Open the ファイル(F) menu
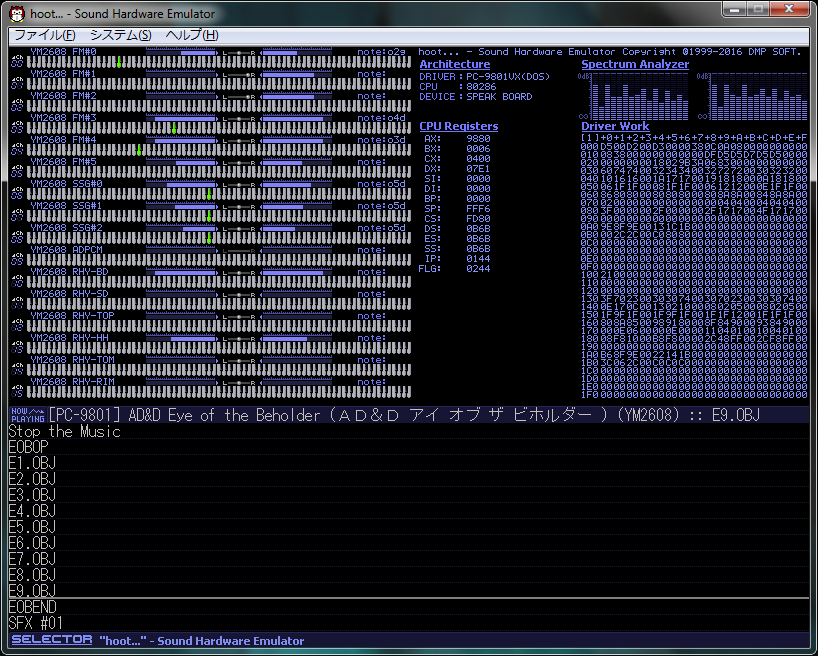The height and width of the screenshot is (656, 818). (x=44, y=35)
